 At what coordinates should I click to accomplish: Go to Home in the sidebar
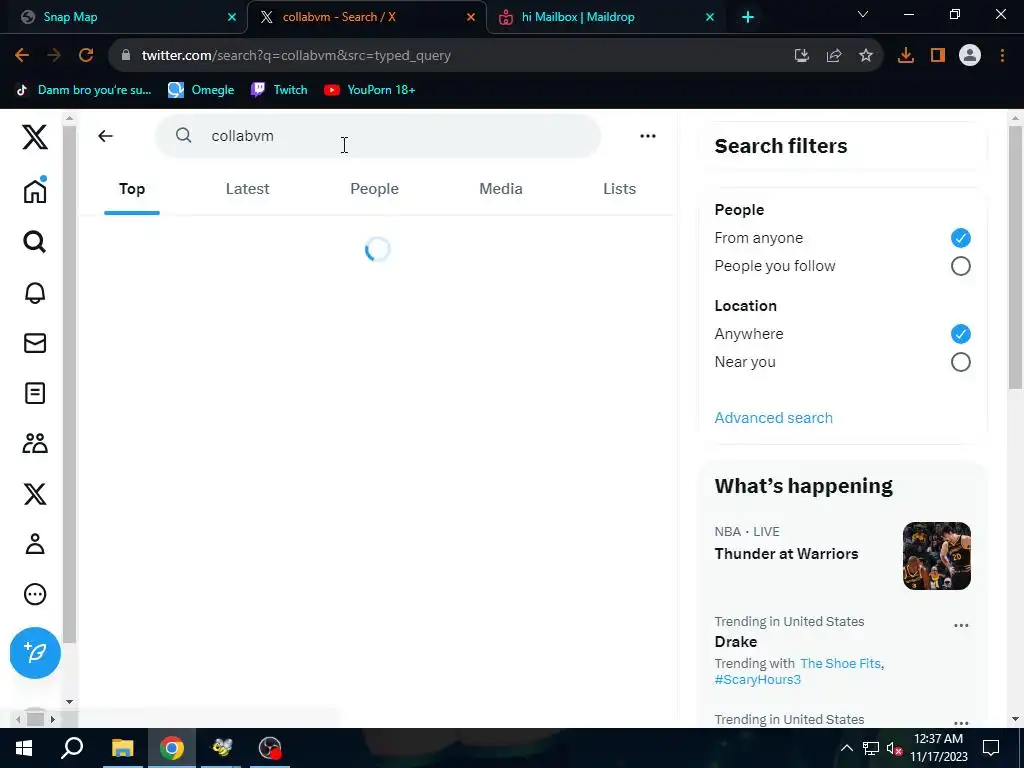pos(35,190)
